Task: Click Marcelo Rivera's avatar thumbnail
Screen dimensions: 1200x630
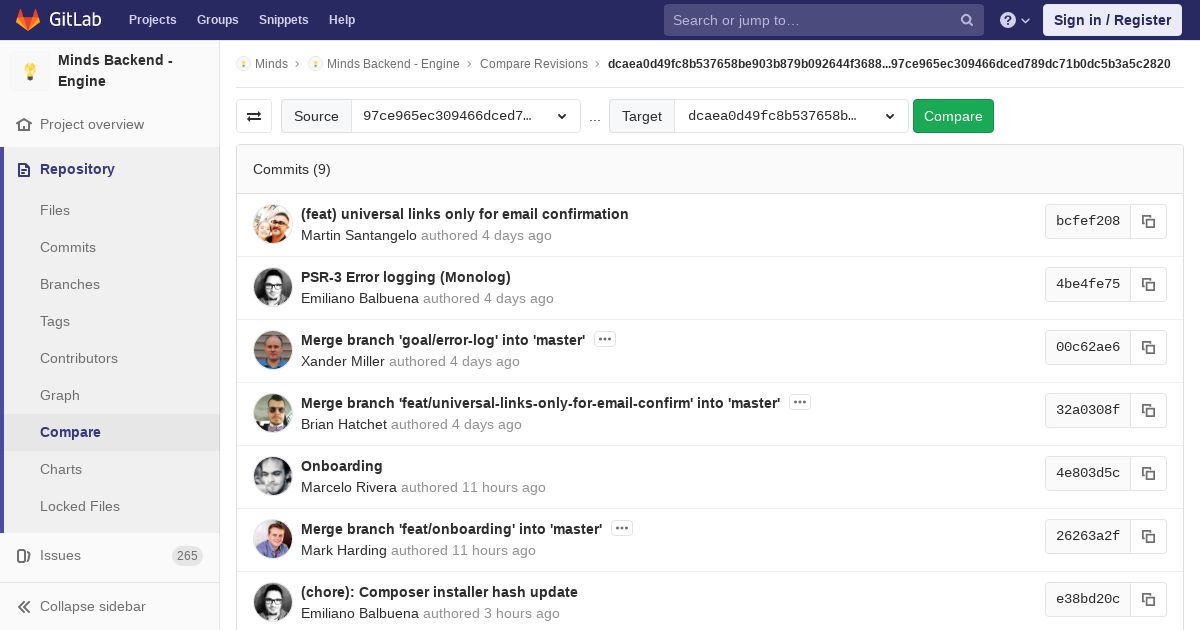Action: [x=273, y=476]
